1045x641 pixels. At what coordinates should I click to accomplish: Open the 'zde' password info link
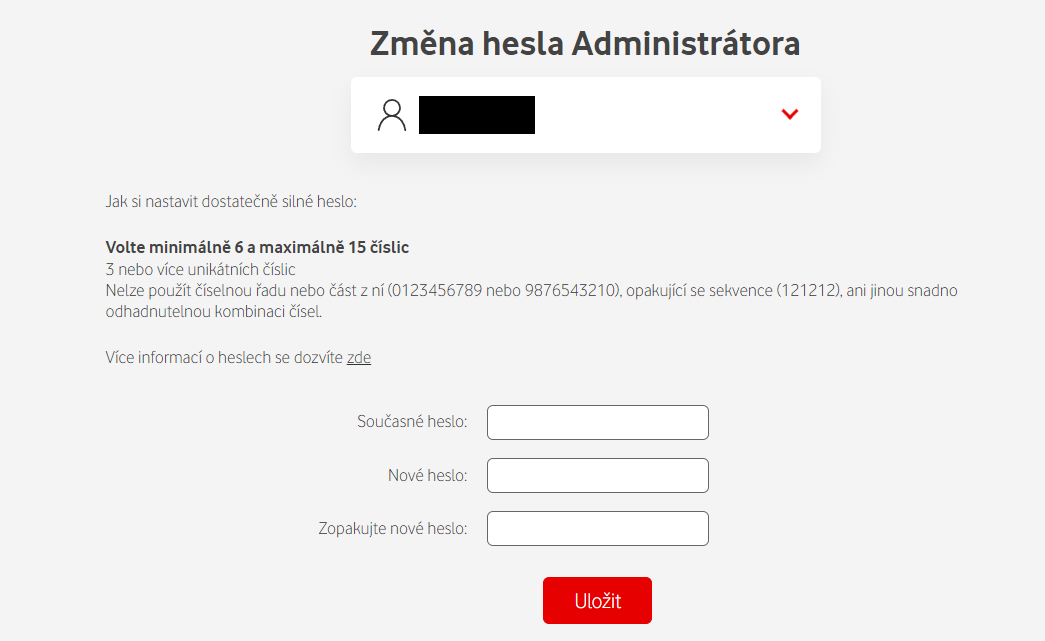click(359, 358)
